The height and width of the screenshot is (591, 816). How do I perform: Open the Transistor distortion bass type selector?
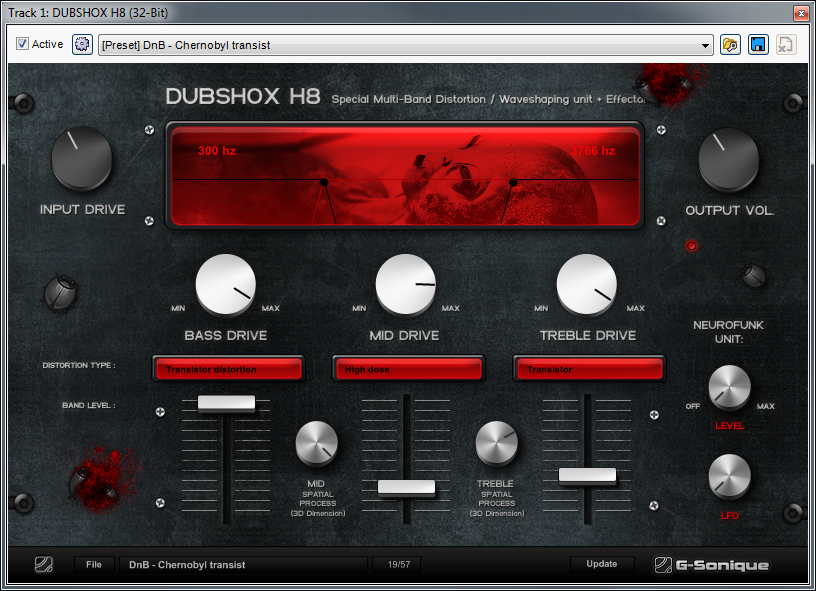coord(228,369)
